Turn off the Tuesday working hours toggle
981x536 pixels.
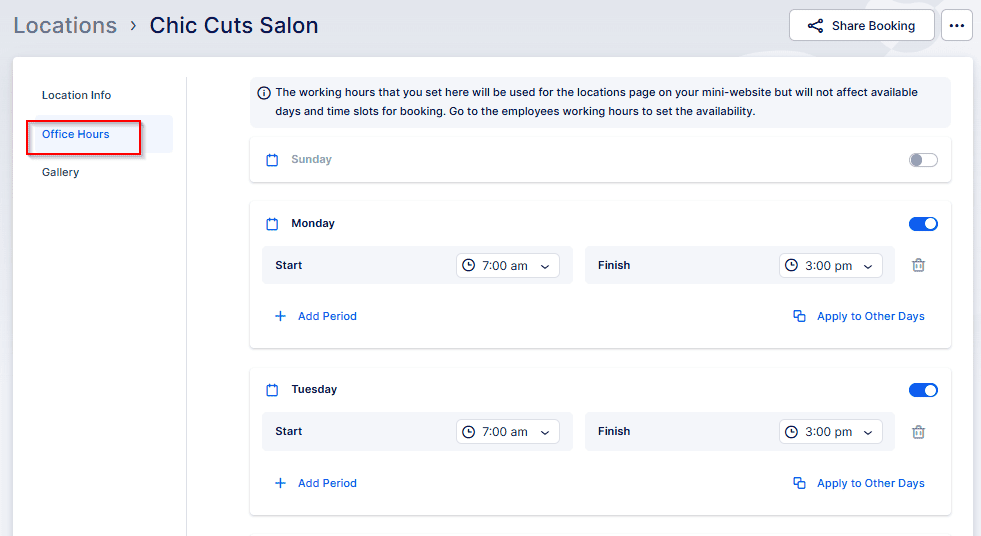923,390
